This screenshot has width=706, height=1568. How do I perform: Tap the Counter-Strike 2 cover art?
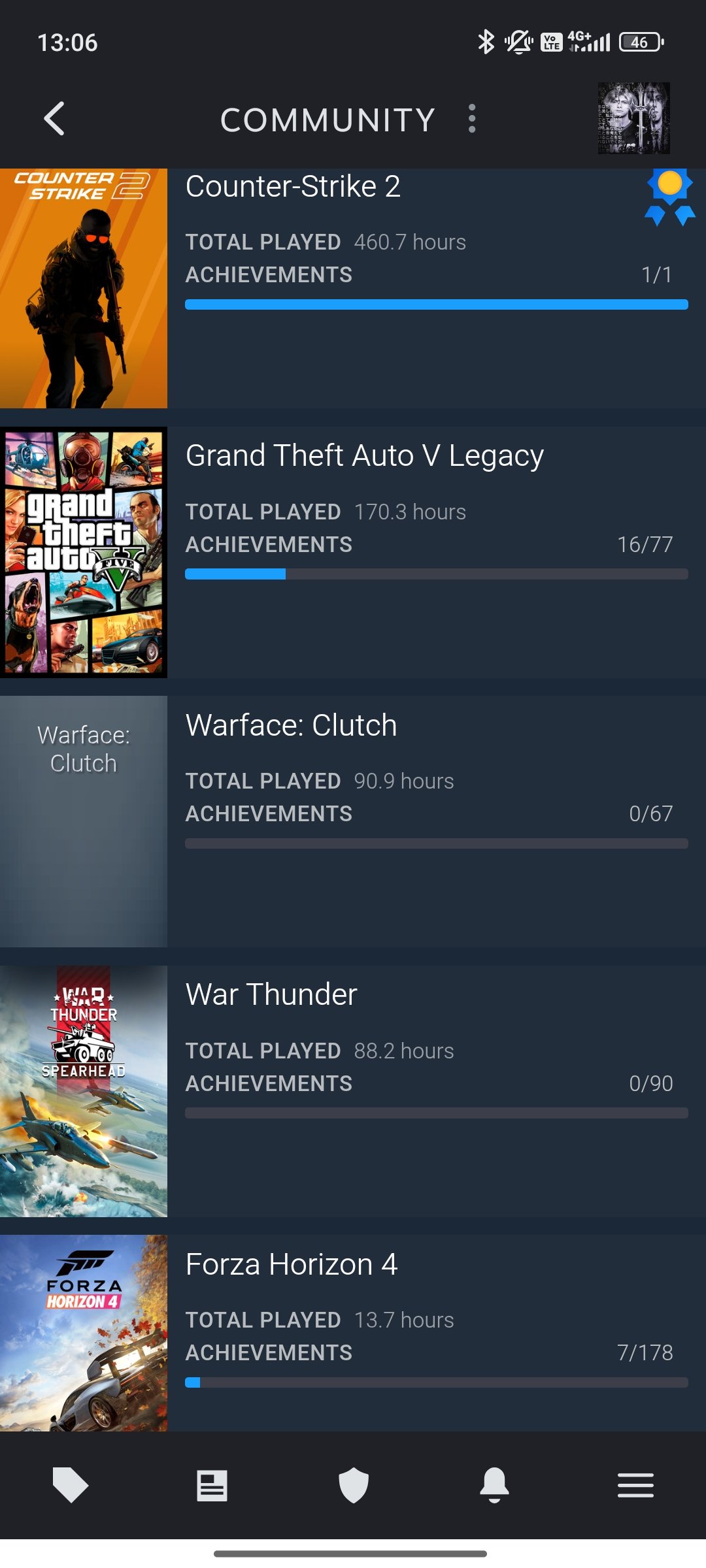[84, 288]
